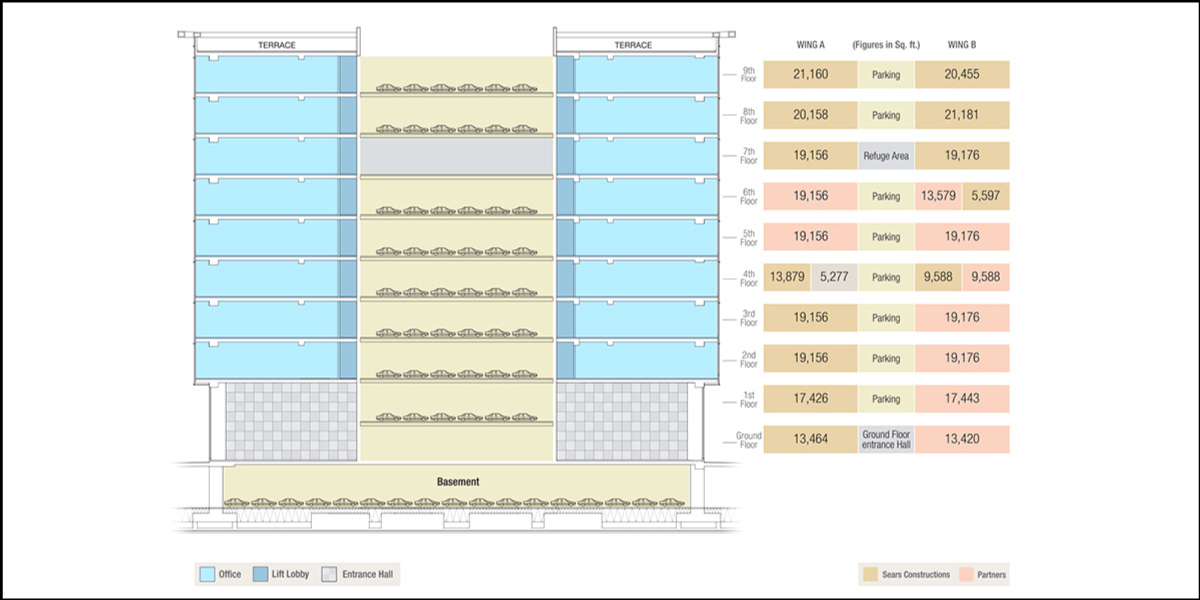Click the 13,879 cell on 4th floor
The height and width of the screenshot is (600, 1200).
point(786,277)
